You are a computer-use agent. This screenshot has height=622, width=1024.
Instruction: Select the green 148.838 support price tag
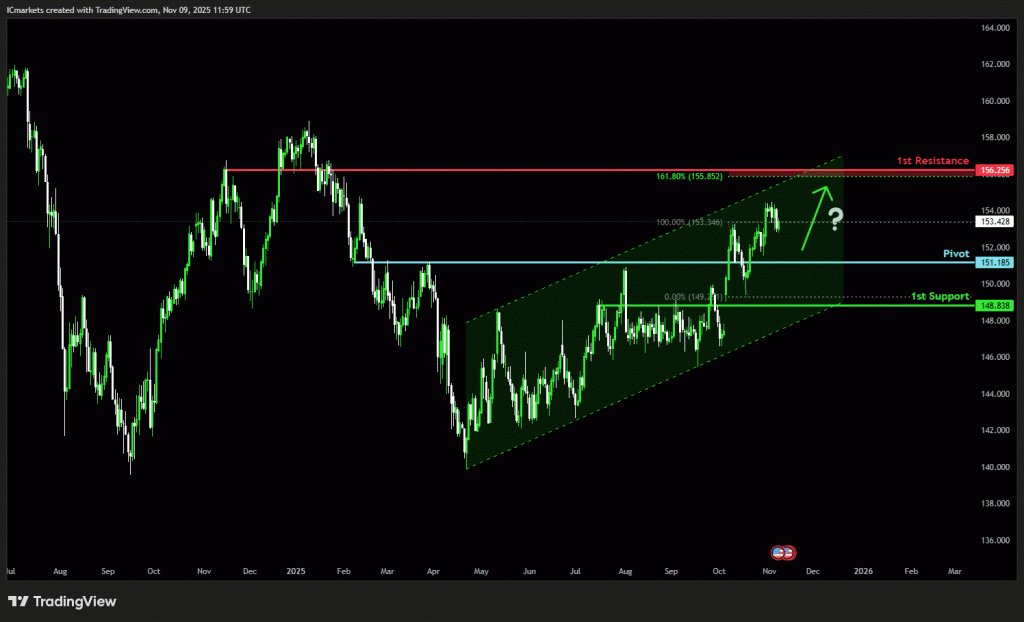996,305
